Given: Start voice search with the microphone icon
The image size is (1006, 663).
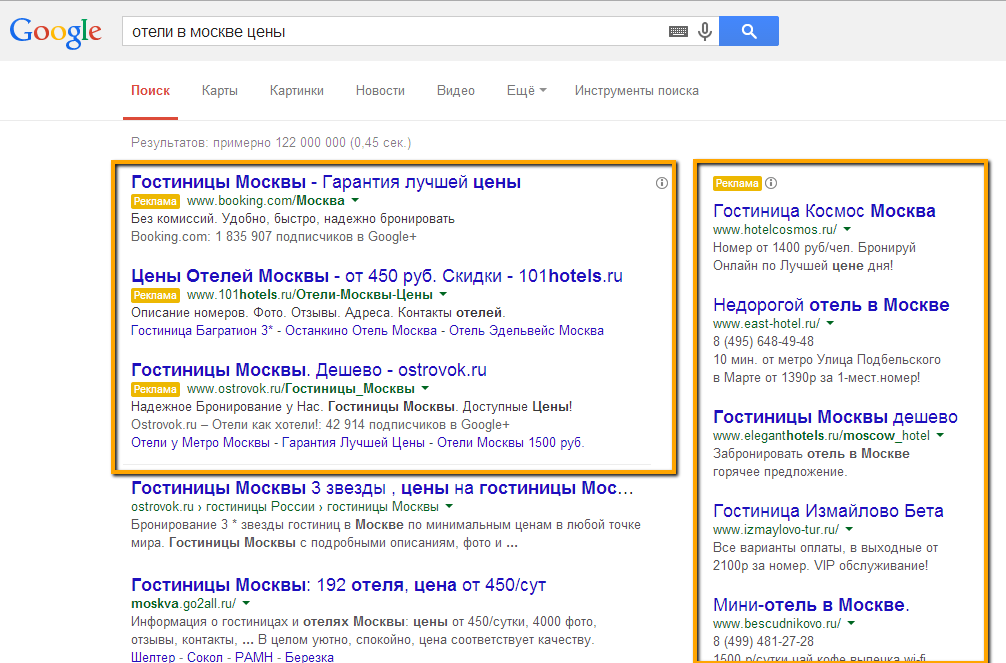Looking at the screenshot, I should tap(705, 31).
